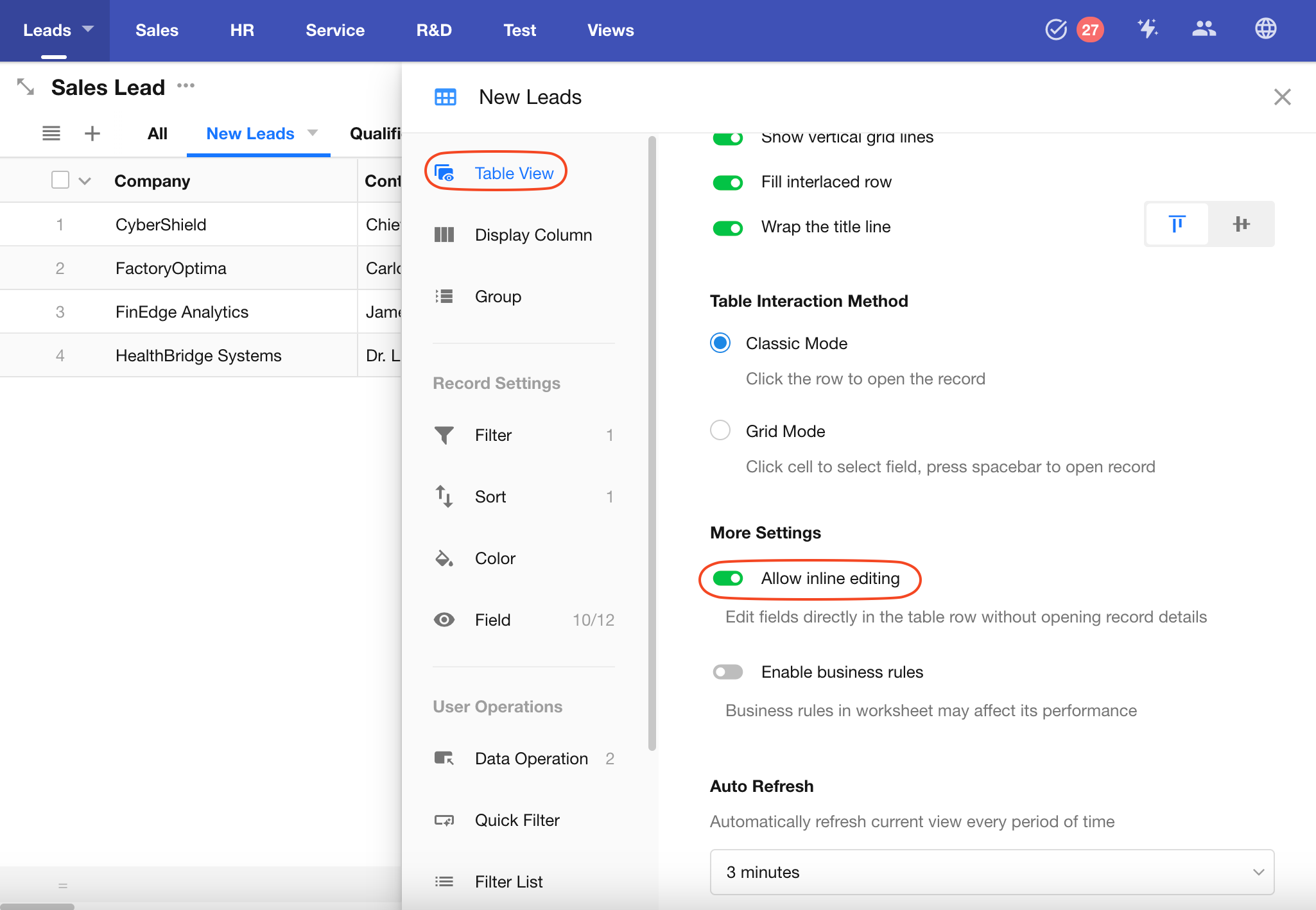Screen dimensions: 1316x910
Task: Enable business rules toggle
Action: (728, 672)
